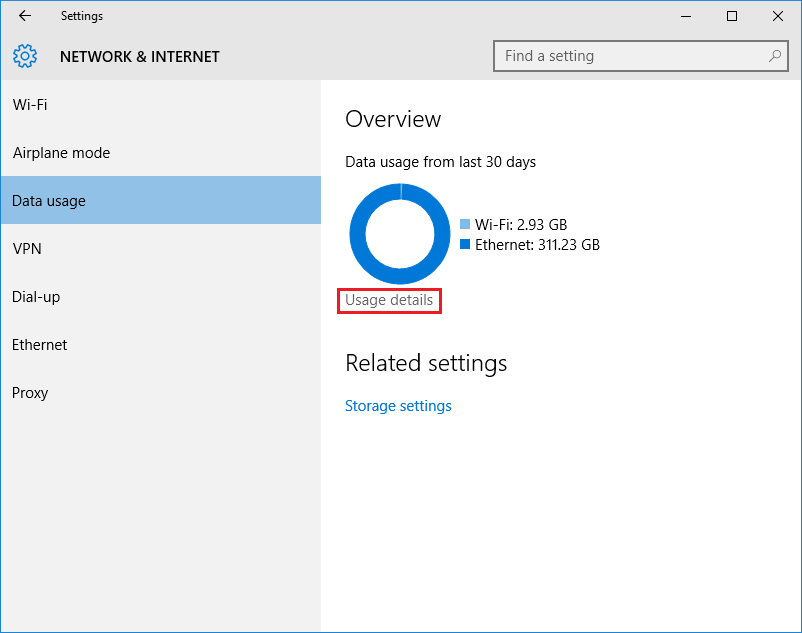Viewport: 802px width, 633px height.
Task: Go to Proxy settings
Action: tap(30, 393)
